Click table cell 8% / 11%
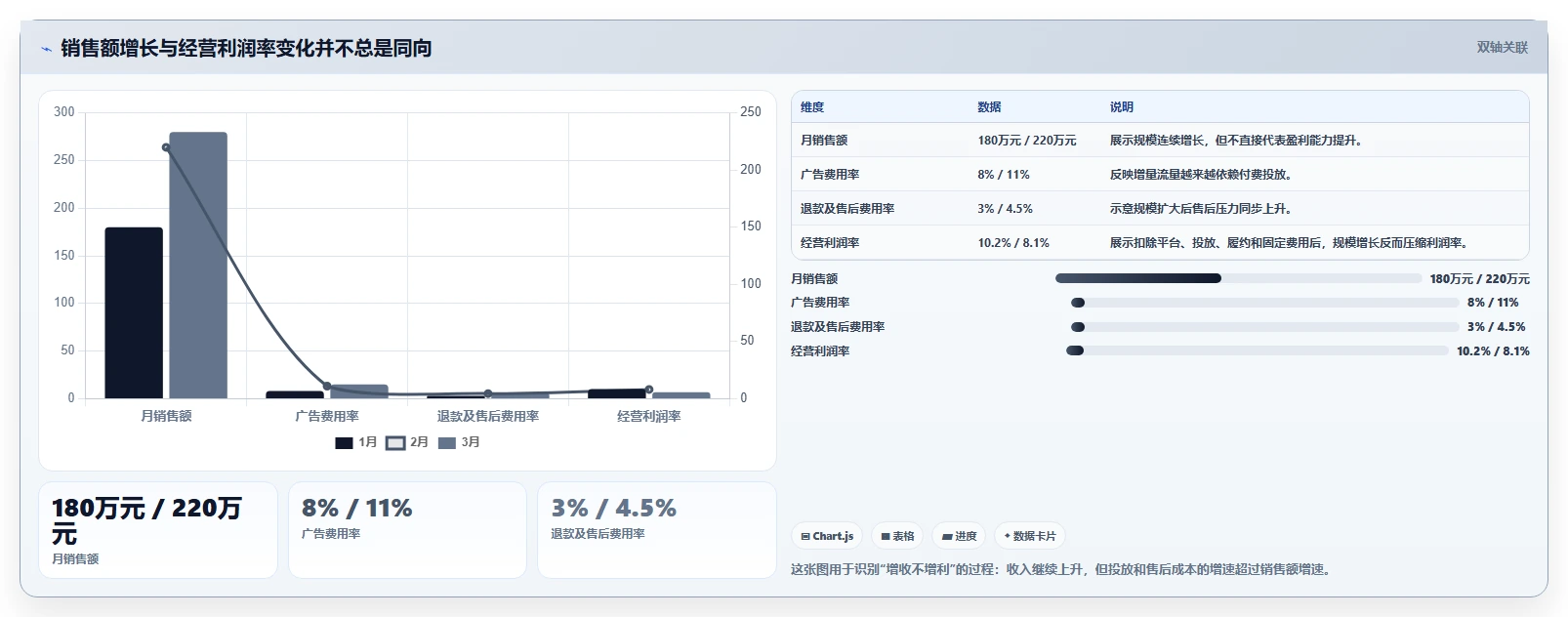Screen dimensions: 1568x617 pos(1004,175)
